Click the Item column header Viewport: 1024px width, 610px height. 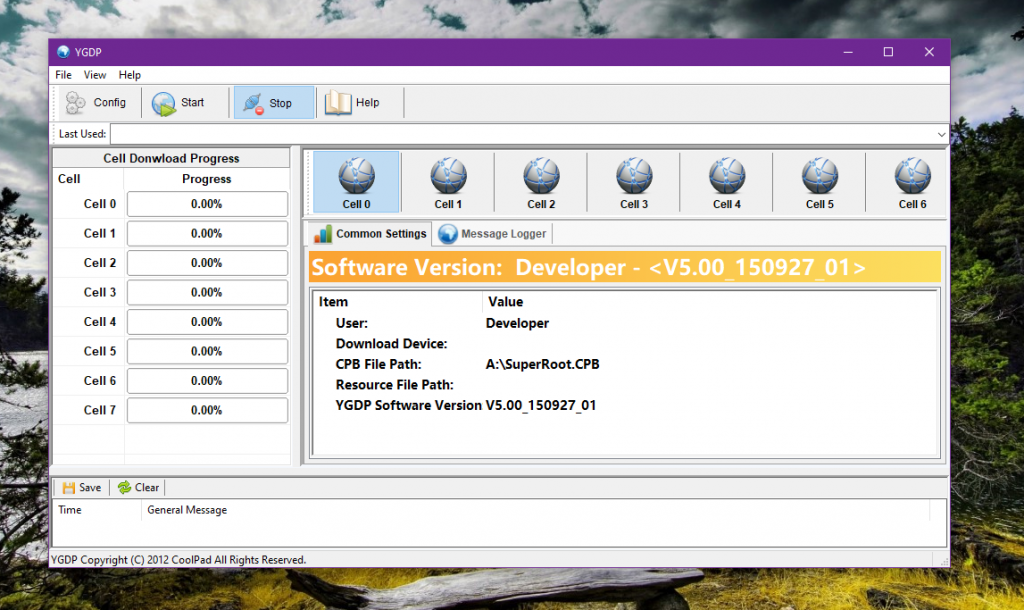[x=398, y=302]
